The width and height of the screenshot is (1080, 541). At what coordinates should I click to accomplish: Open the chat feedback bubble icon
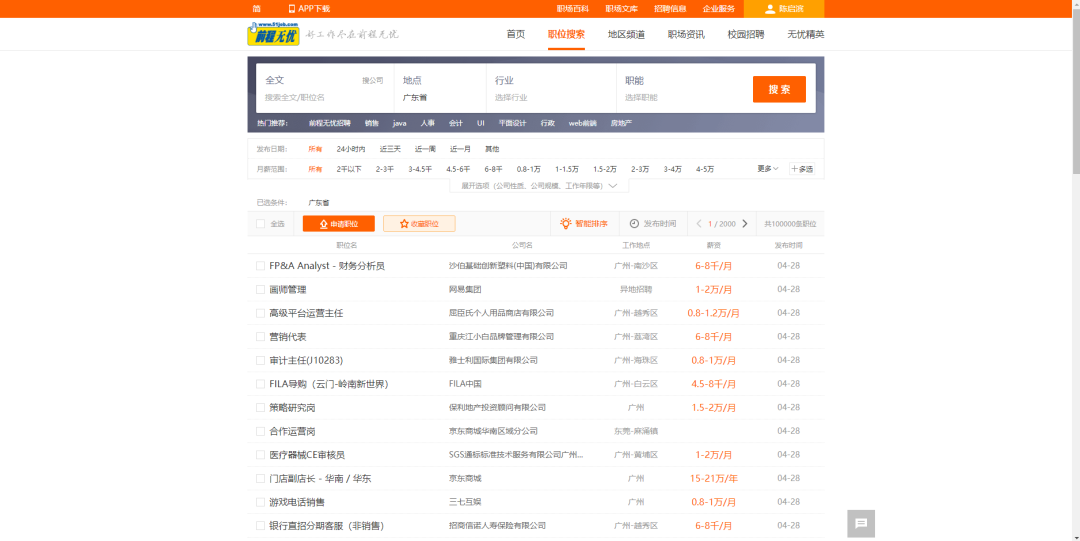point(861,523)
